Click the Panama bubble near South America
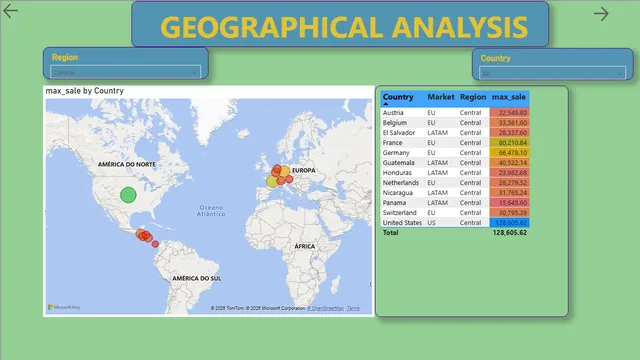Image resolution: width=640 pixels, height=360 pixels. click(x=155, y=244)
